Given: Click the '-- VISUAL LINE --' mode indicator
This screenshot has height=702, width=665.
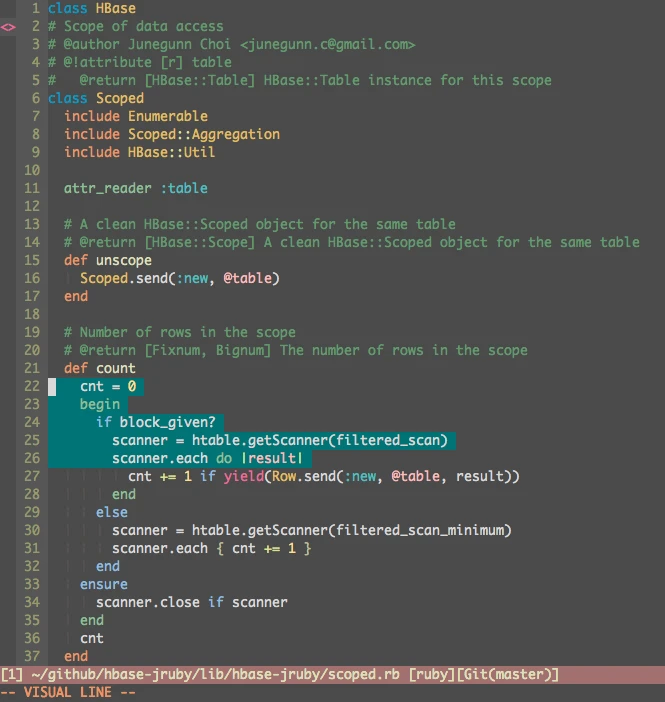Looking at the screenshot, I should click(68, 693).
